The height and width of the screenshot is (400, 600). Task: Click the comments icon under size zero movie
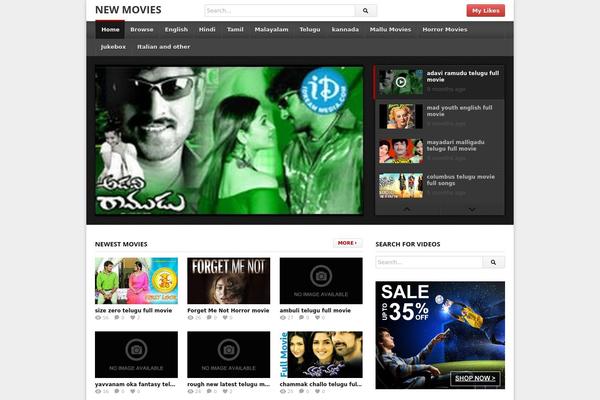point(117,318)
